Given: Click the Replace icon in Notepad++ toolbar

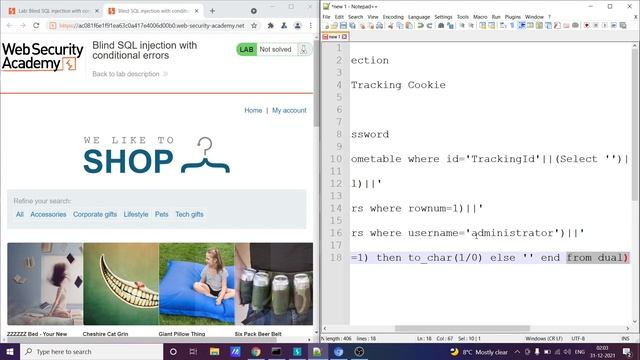Looking at the screenshot, I should click(450, 25).
